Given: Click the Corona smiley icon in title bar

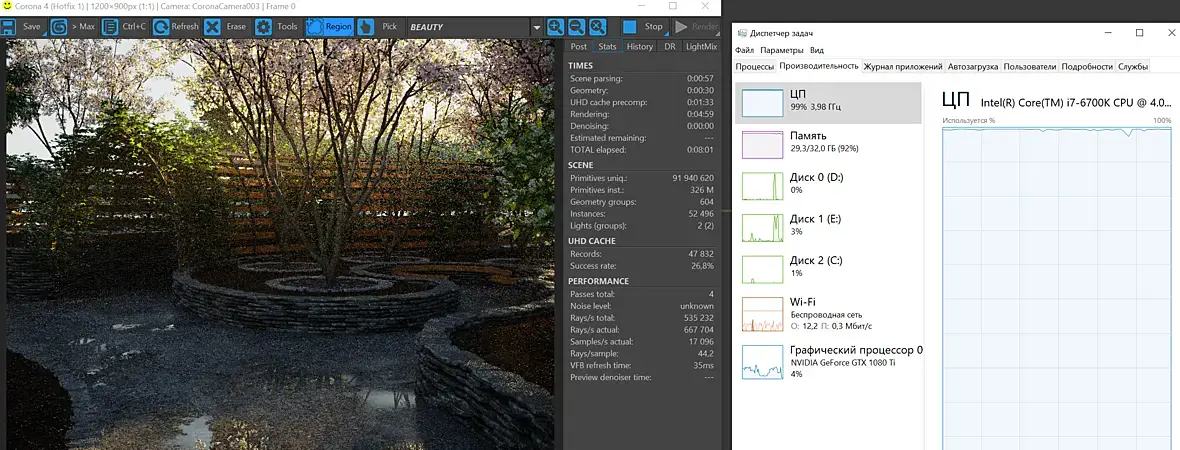Looking at the screenshot, I should [x=8, y=6].
